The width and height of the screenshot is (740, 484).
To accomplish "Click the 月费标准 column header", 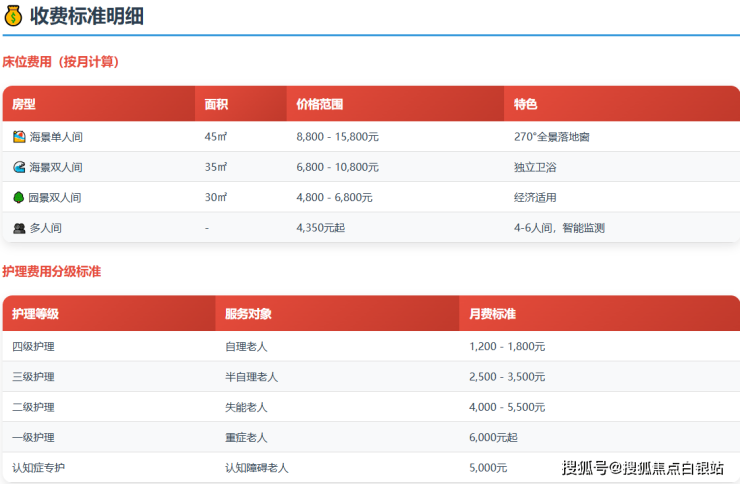I will click(492, 314).
